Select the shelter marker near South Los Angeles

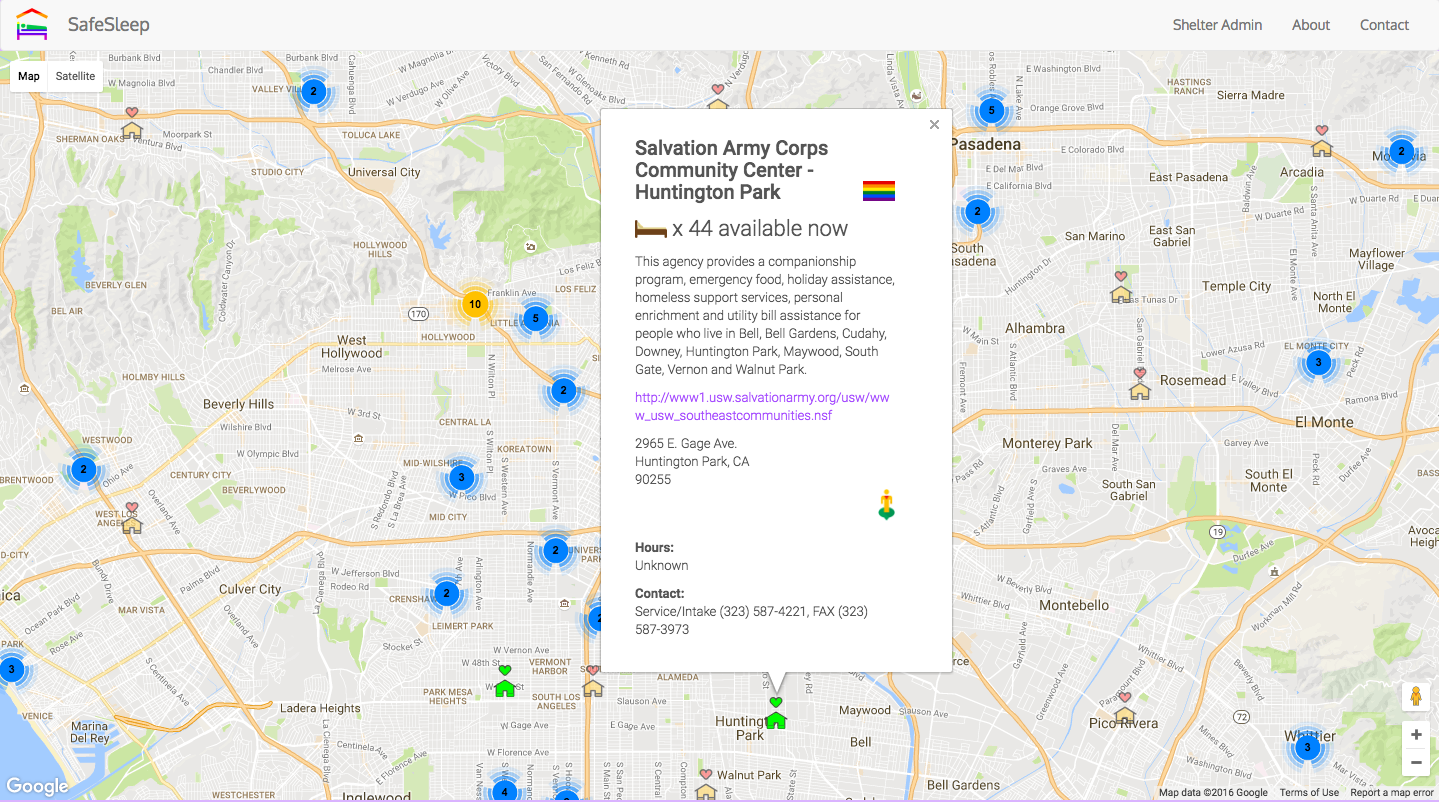click(593, 681)
